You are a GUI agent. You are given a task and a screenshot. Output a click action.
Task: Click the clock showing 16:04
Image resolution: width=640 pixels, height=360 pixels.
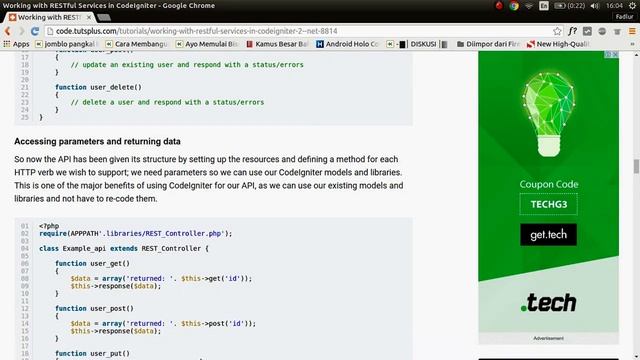pos(614,6)
